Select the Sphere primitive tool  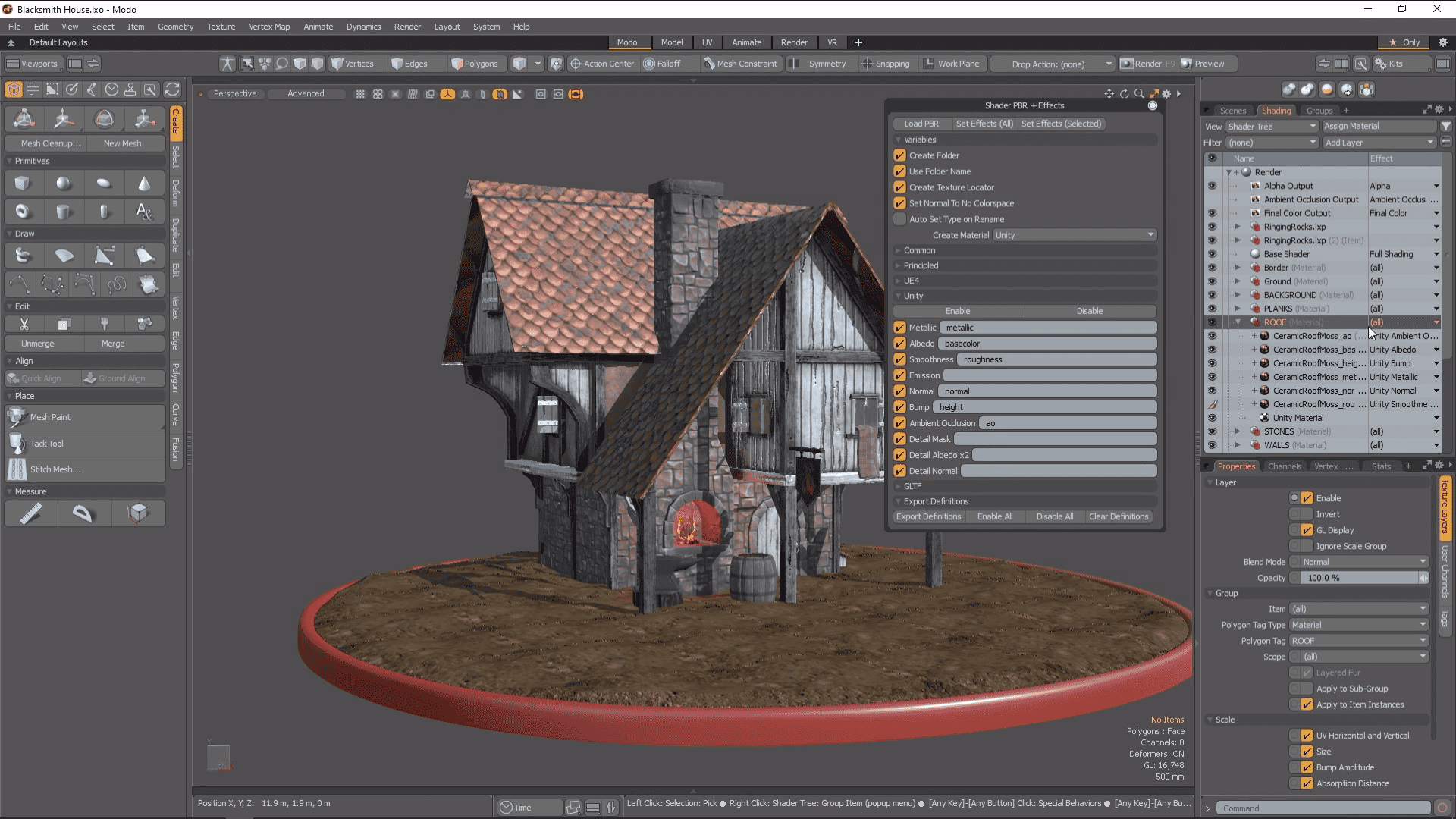click(64, 184)
